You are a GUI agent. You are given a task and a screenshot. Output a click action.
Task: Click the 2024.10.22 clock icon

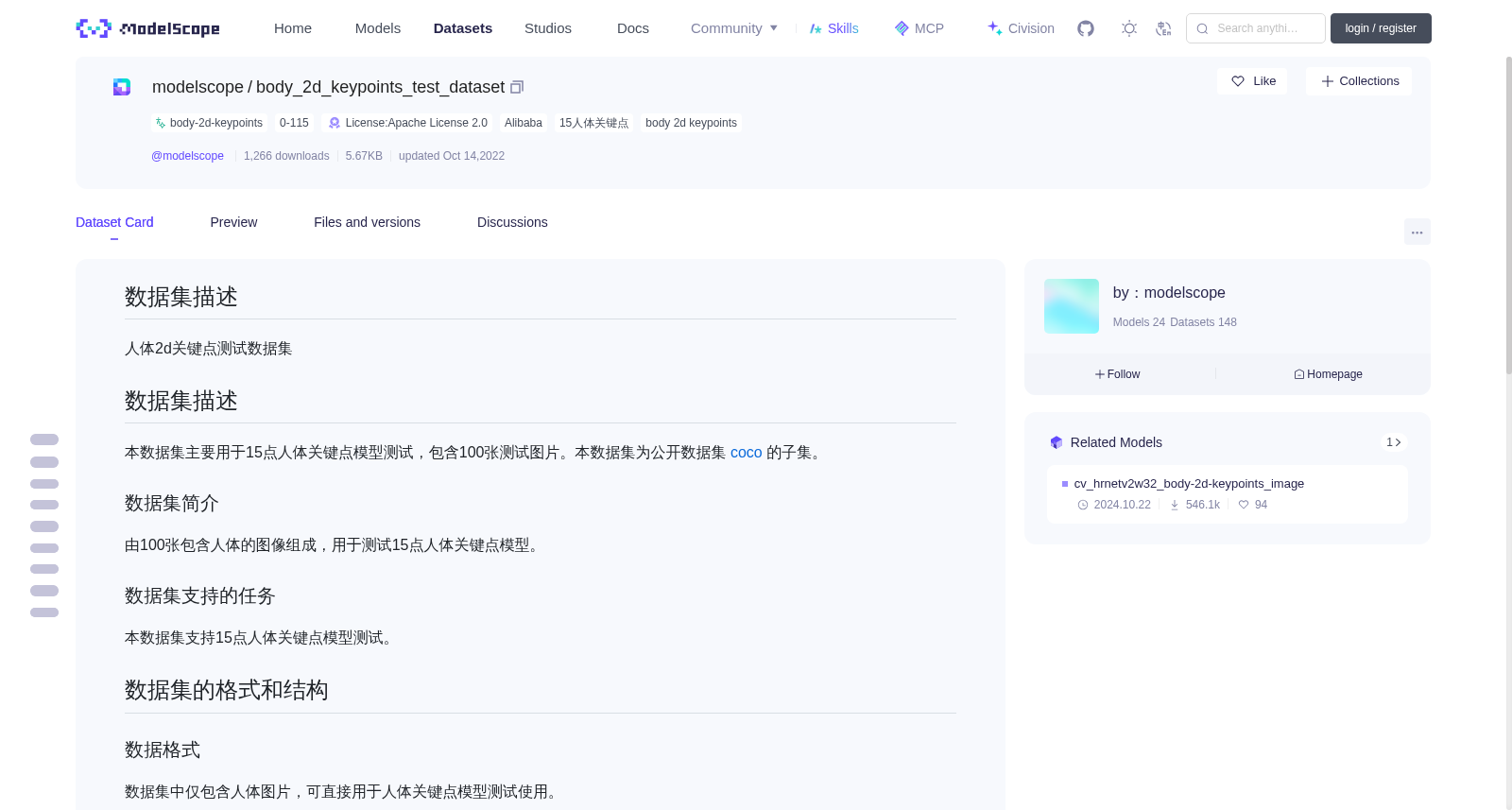pos(1083,505)
